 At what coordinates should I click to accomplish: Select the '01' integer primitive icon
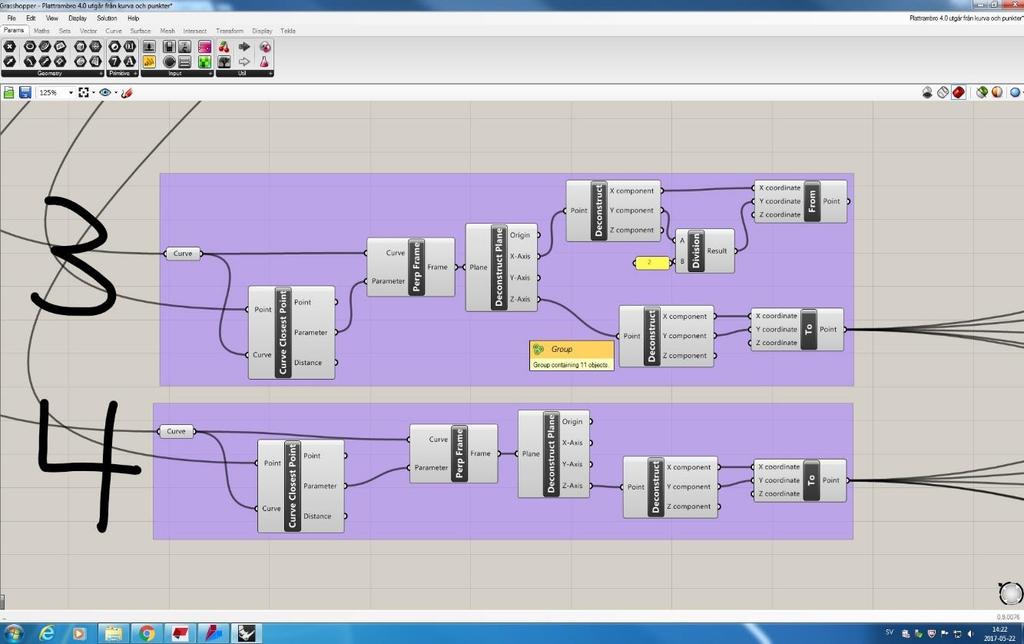point(130,46)
